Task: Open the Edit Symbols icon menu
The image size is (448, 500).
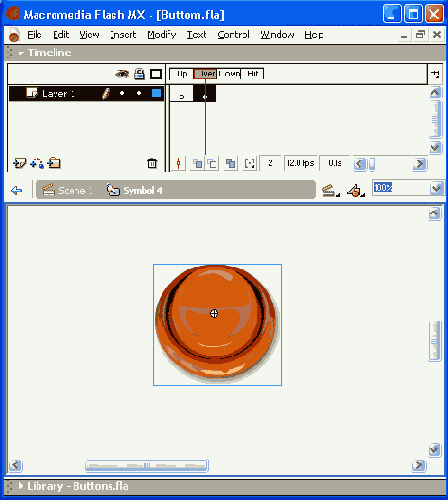Action: (356, 191)
